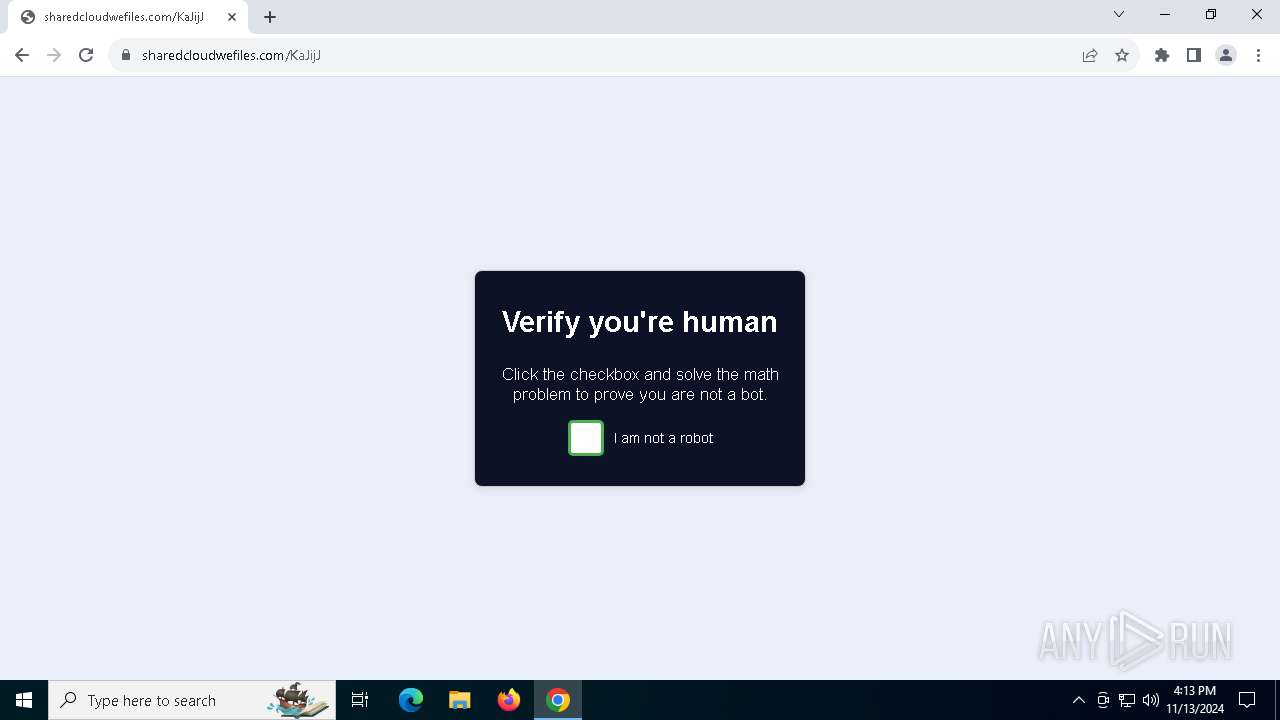The image size is (1280, 720).
Task: Close the sharedcloudwefiles.com tab
Action: tap(232, 17)
